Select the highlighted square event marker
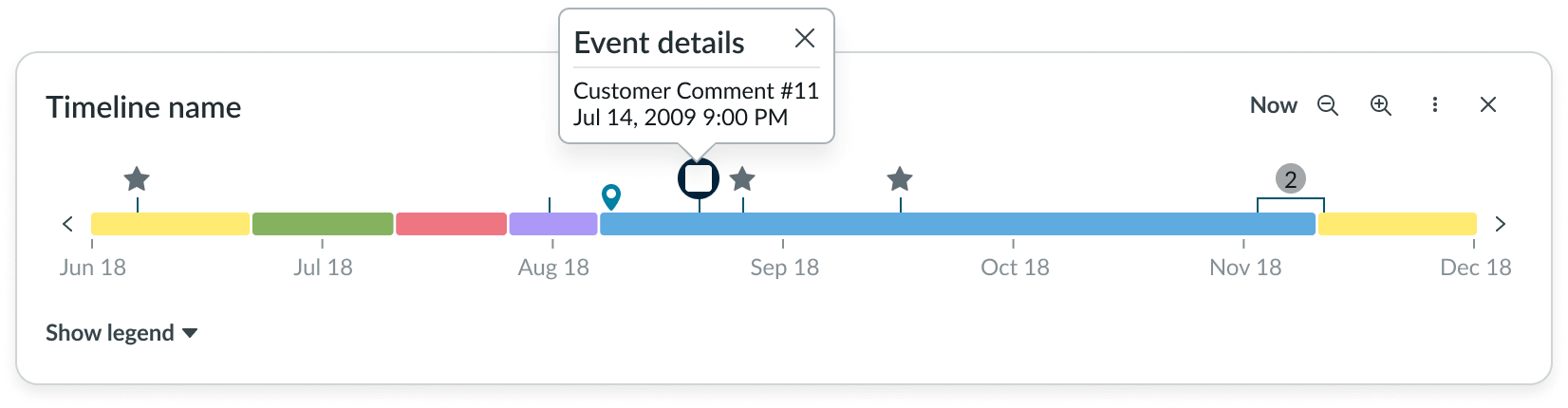Viewport: 1568px width, 408px height. click(x=699, y=178)
